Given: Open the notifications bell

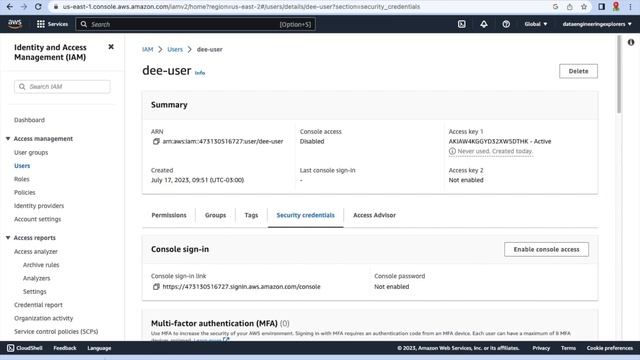Looking at the screenshot, I should point(484,24).
